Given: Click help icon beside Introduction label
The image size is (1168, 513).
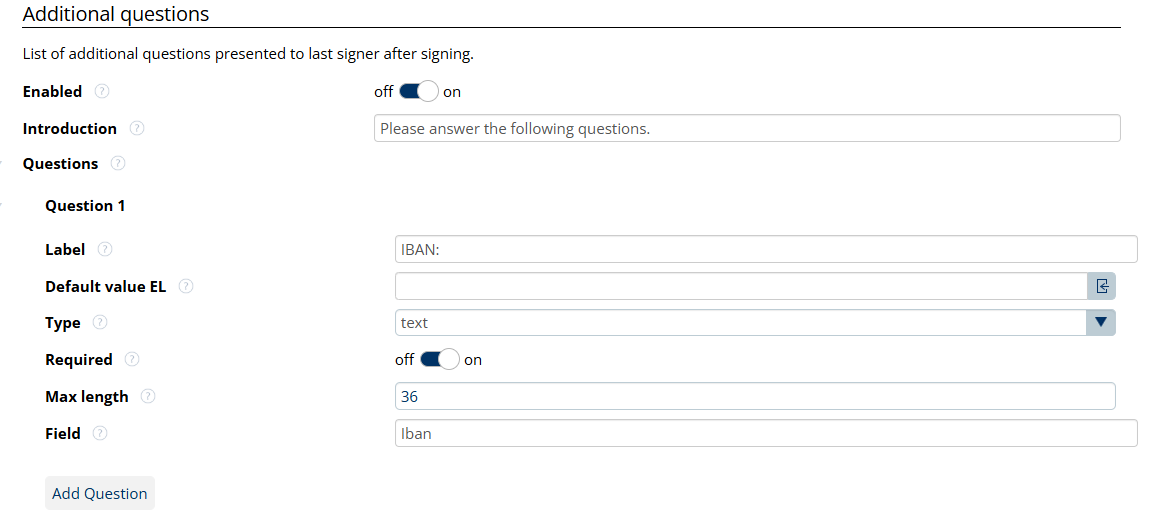Looking at the screenshot, I should pos(137,128).
